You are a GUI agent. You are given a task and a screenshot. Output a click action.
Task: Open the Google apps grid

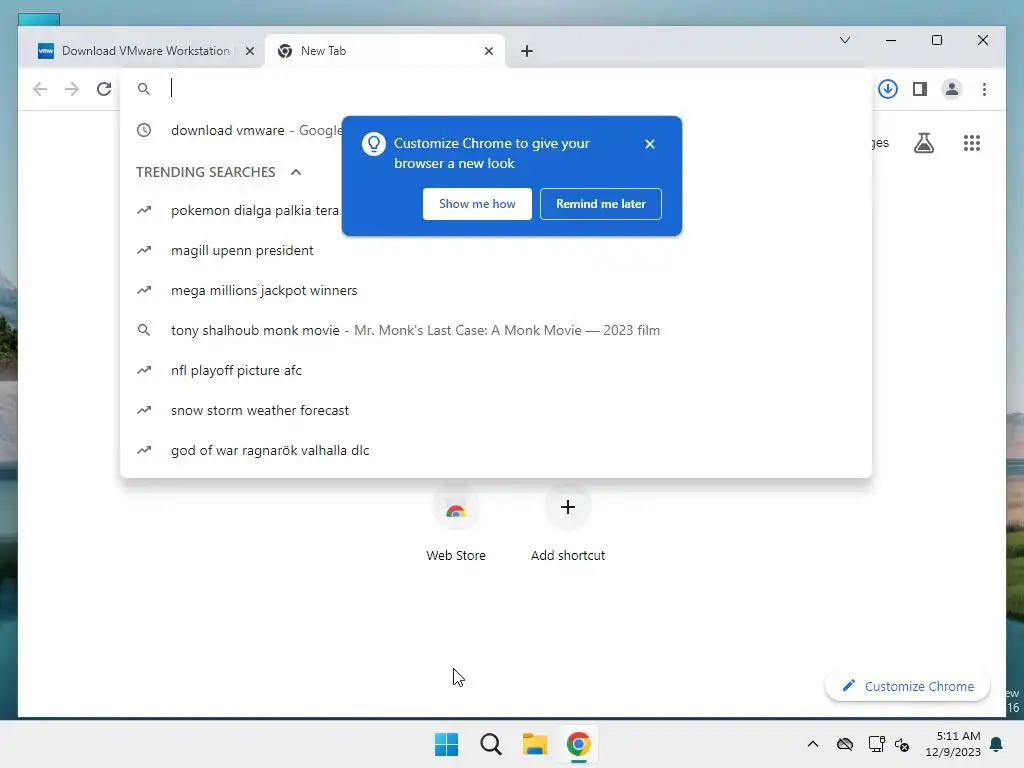[972, 142]
